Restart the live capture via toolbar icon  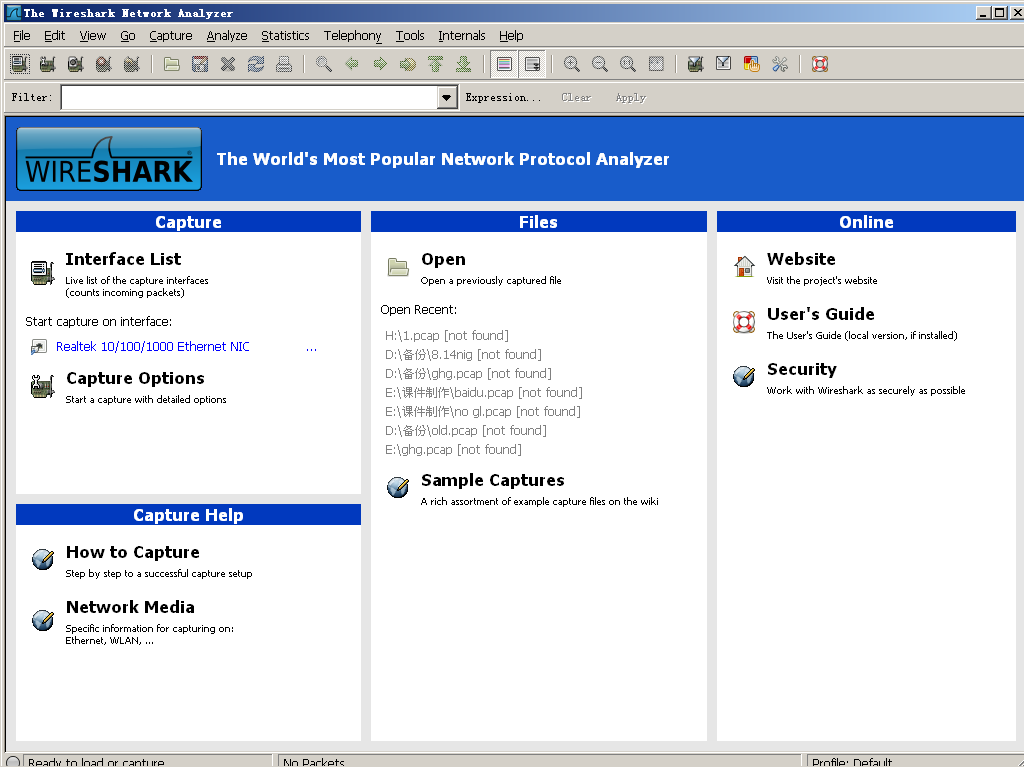pyautogui.click(x=132, y=63)
